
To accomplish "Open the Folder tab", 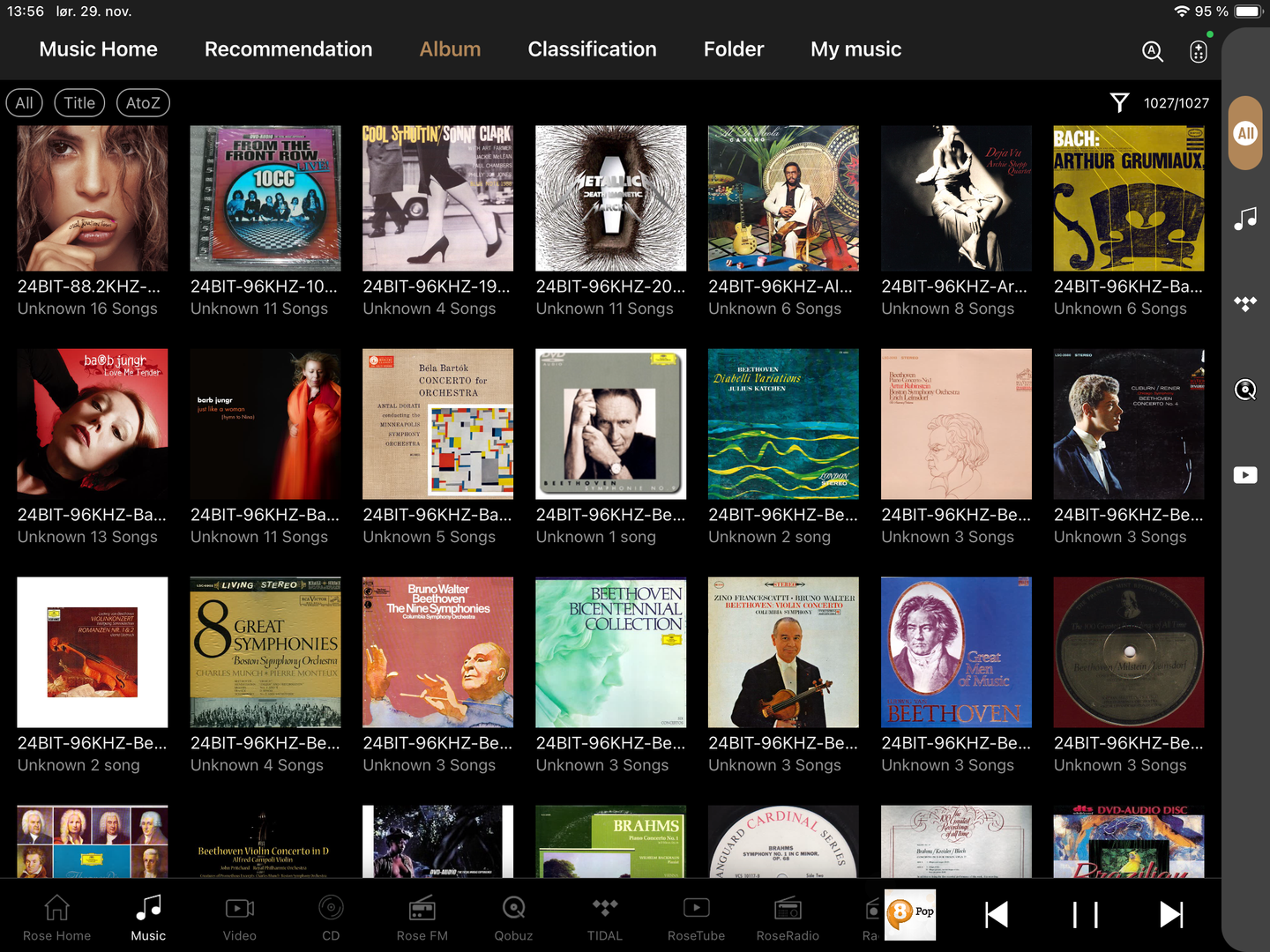I will 734,49.
